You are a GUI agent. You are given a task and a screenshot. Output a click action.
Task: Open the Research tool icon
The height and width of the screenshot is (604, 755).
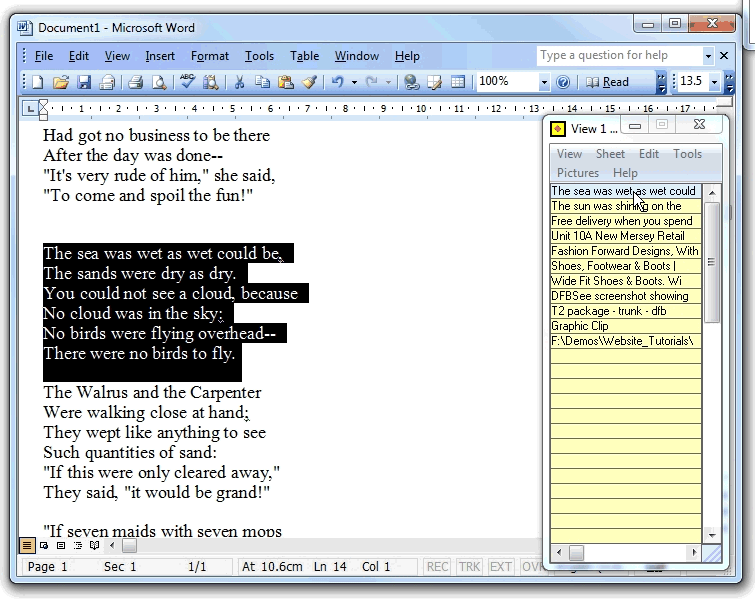[x=210, y=82]
